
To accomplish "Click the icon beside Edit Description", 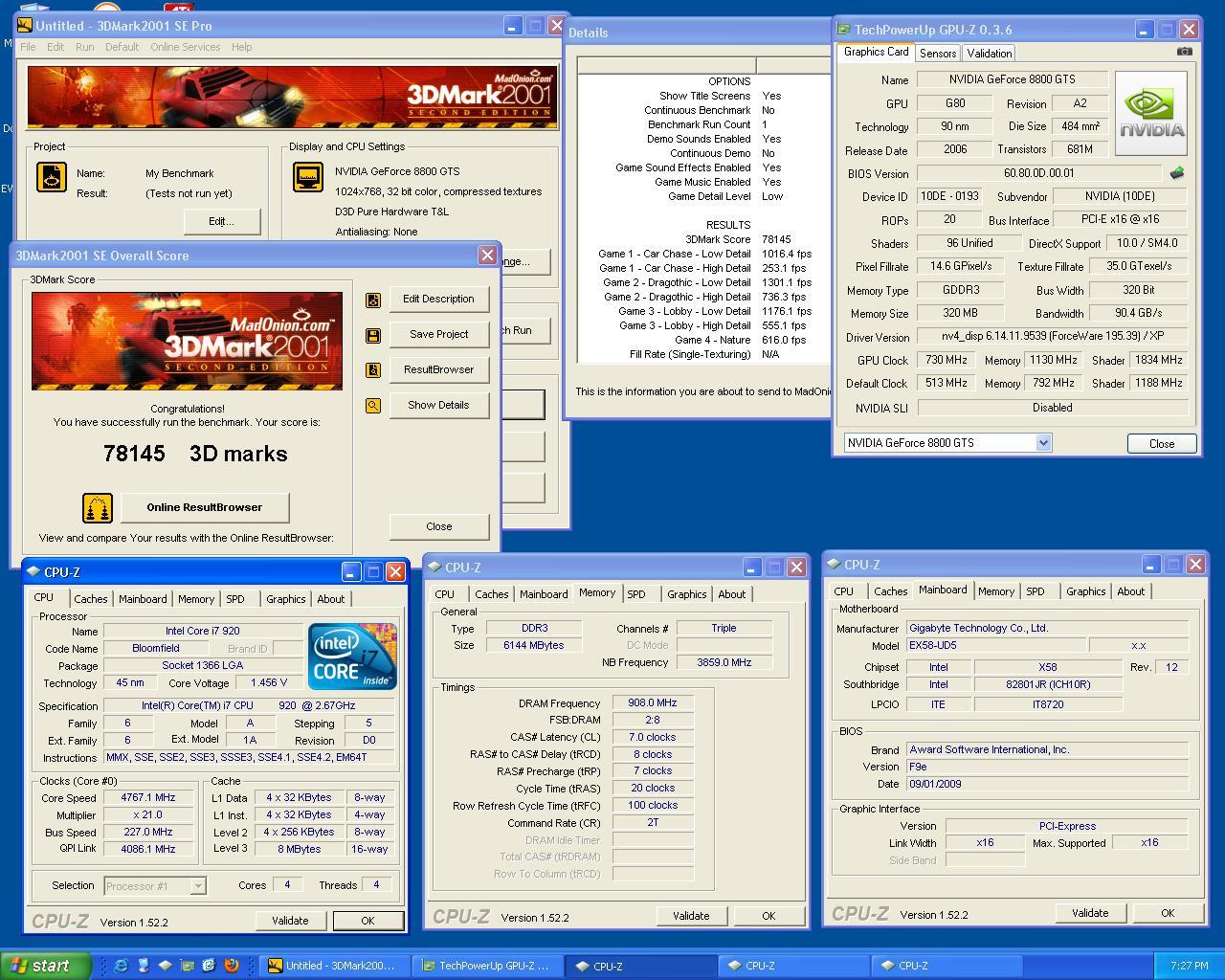I will coord(373,300).
